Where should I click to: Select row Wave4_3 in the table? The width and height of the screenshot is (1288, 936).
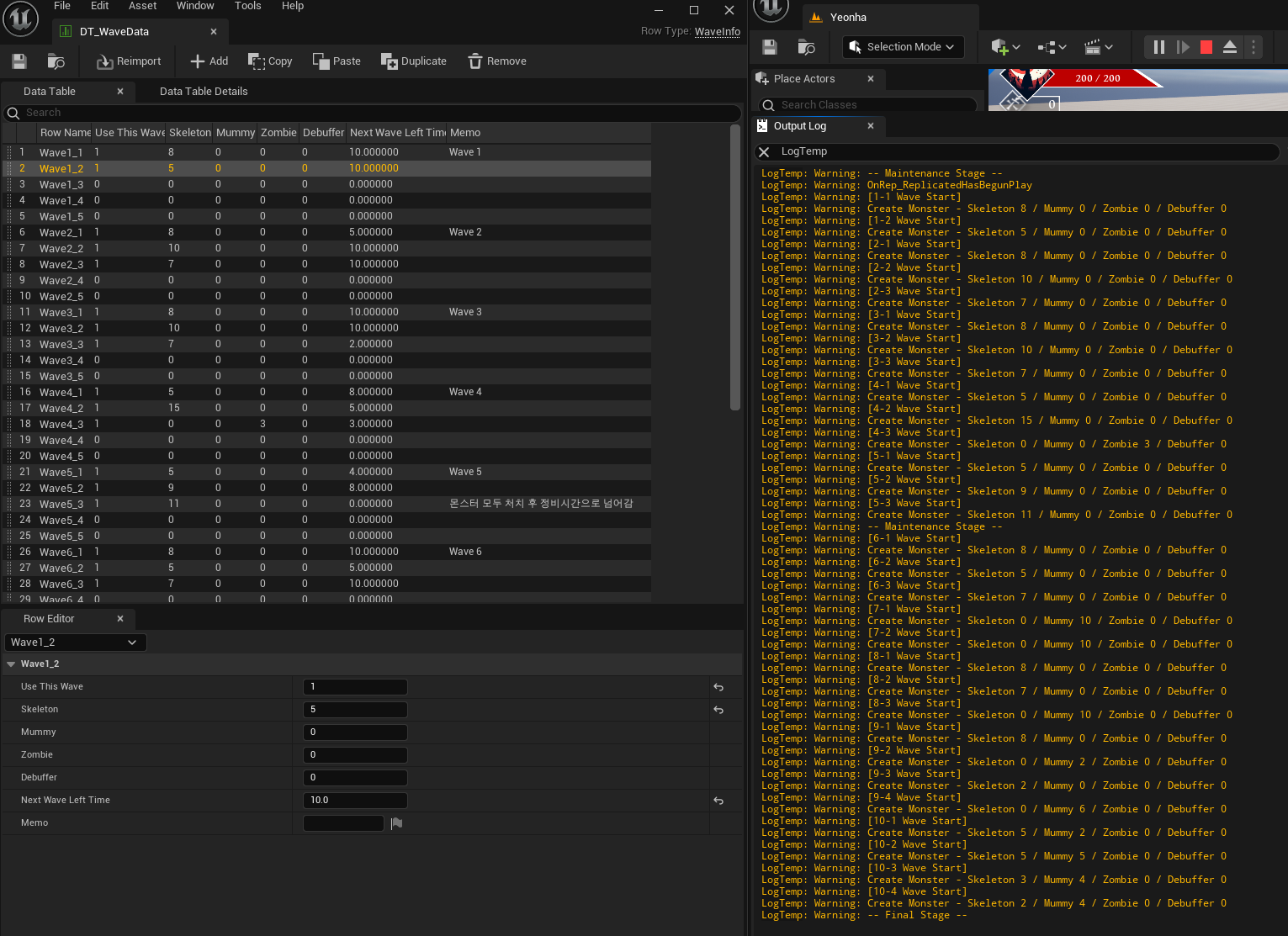pos(326,424)
